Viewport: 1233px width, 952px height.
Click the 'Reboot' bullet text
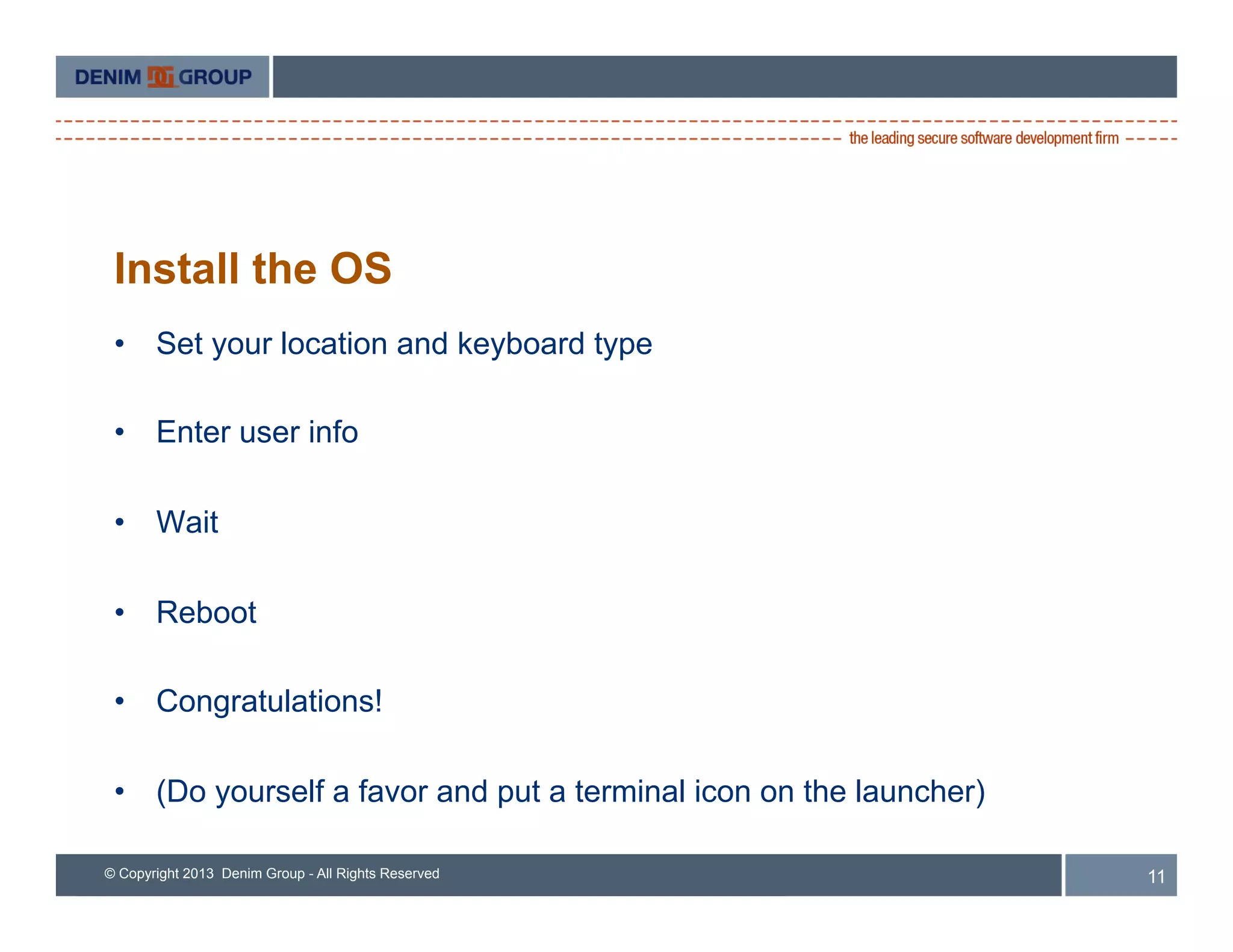[x=207, y=612]
